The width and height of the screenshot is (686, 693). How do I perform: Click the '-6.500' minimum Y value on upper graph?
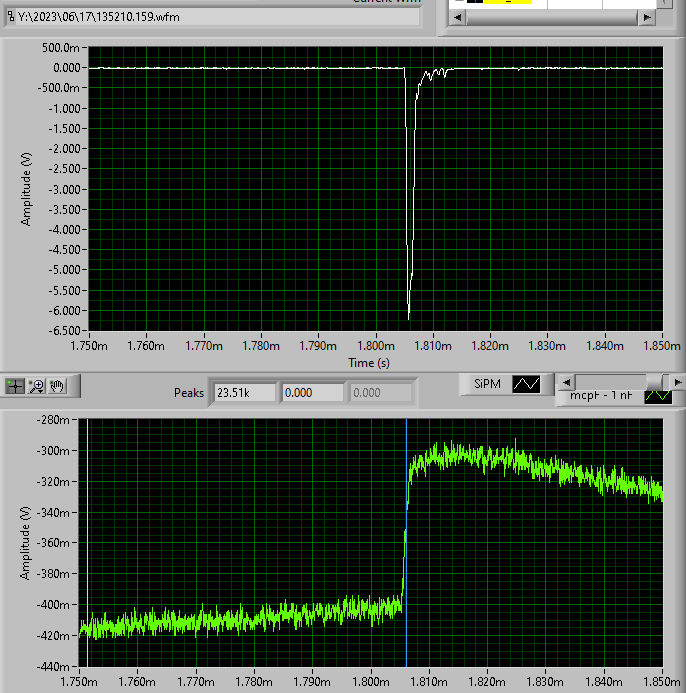point(65,331)
